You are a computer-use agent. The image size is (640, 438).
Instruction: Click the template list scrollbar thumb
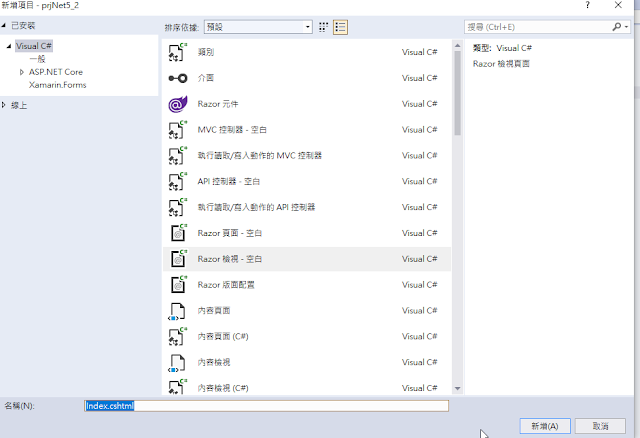click(x=458, y=93)
